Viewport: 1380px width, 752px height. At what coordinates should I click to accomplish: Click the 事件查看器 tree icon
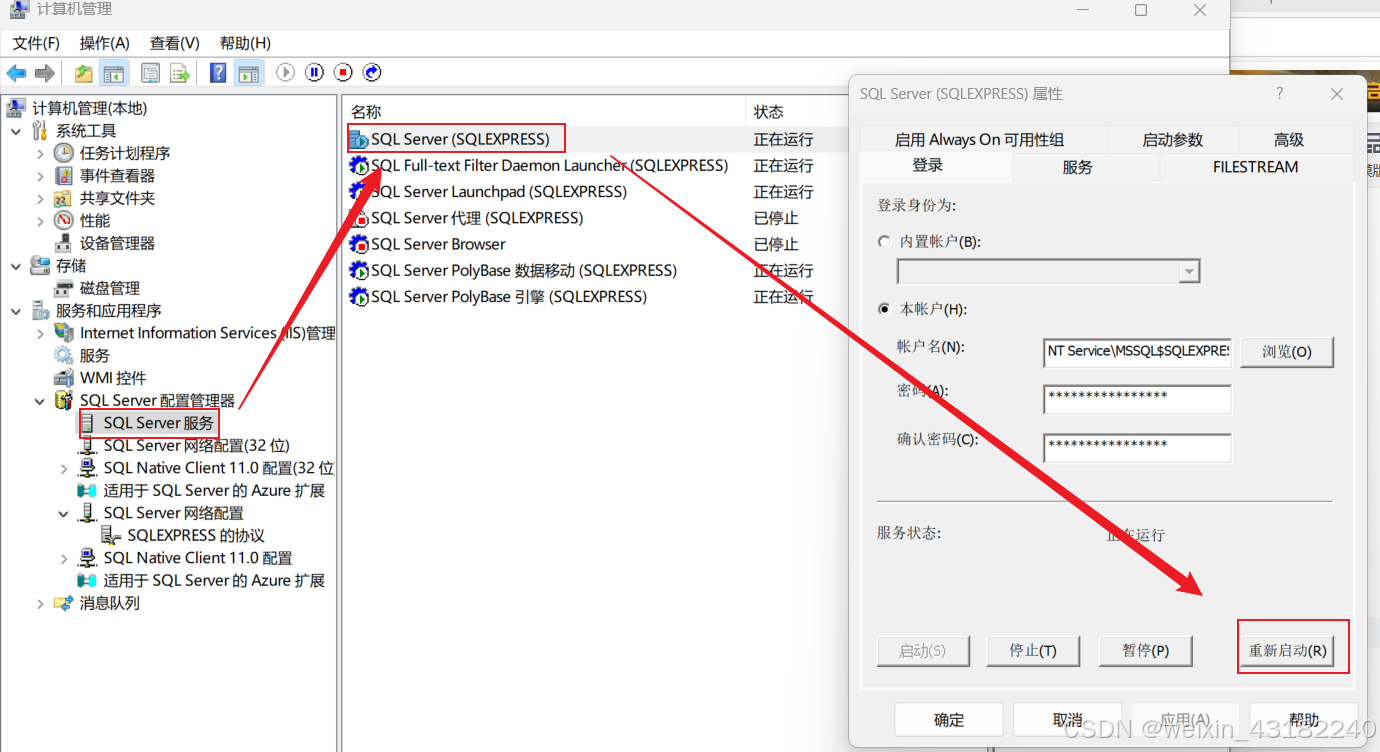(x=64, y=175)
